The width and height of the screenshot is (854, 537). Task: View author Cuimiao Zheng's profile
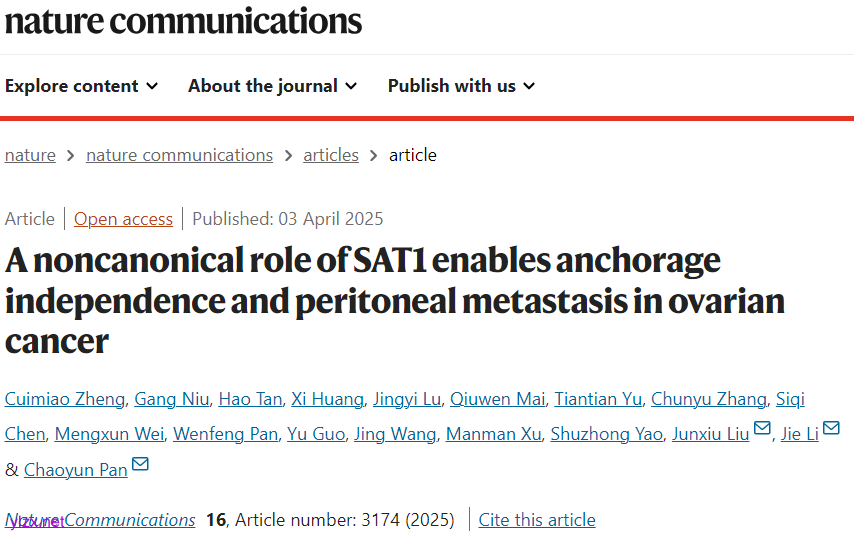(65, 400)
